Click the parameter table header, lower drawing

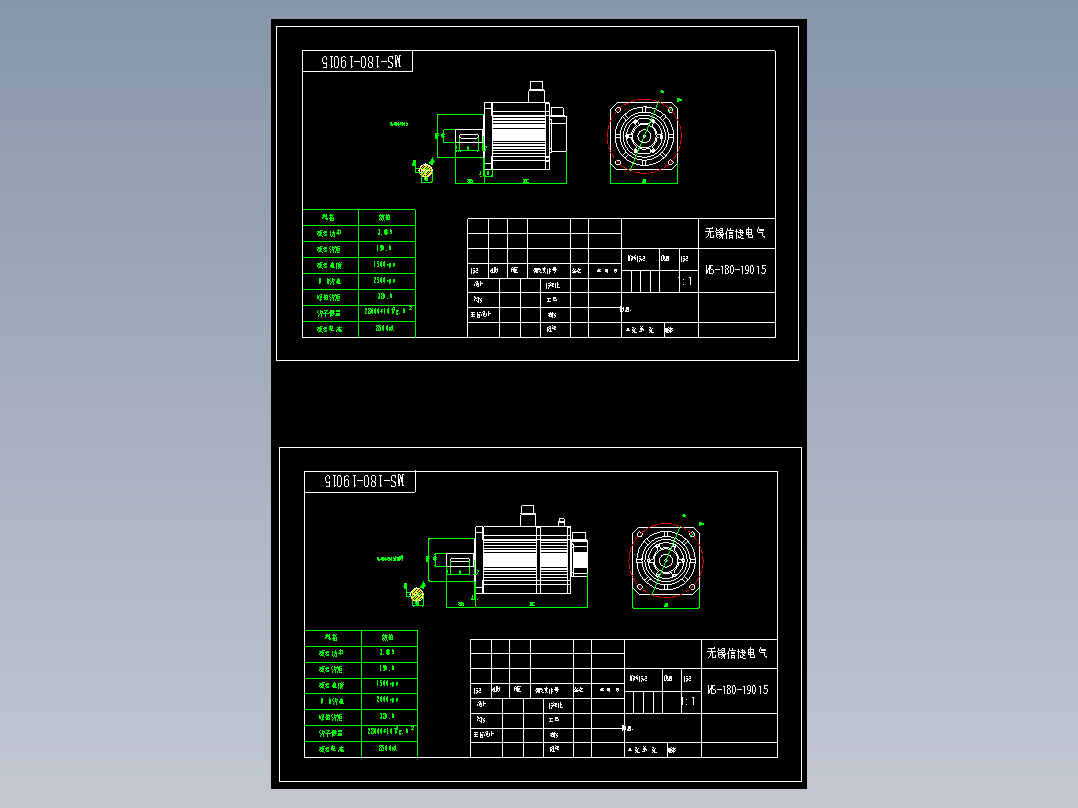coord(362,637)
